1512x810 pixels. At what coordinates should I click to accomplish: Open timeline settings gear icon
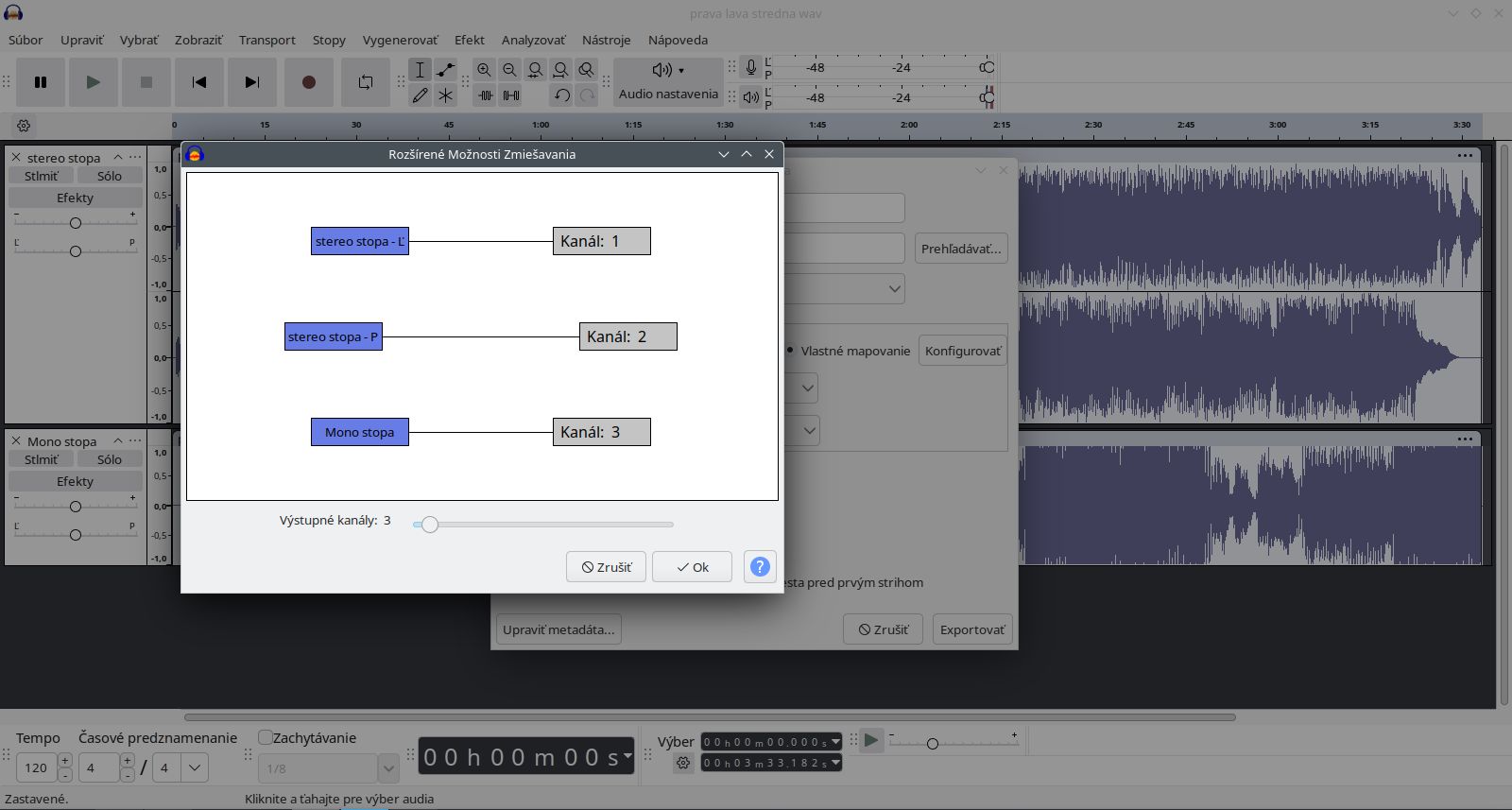(24, 126)
